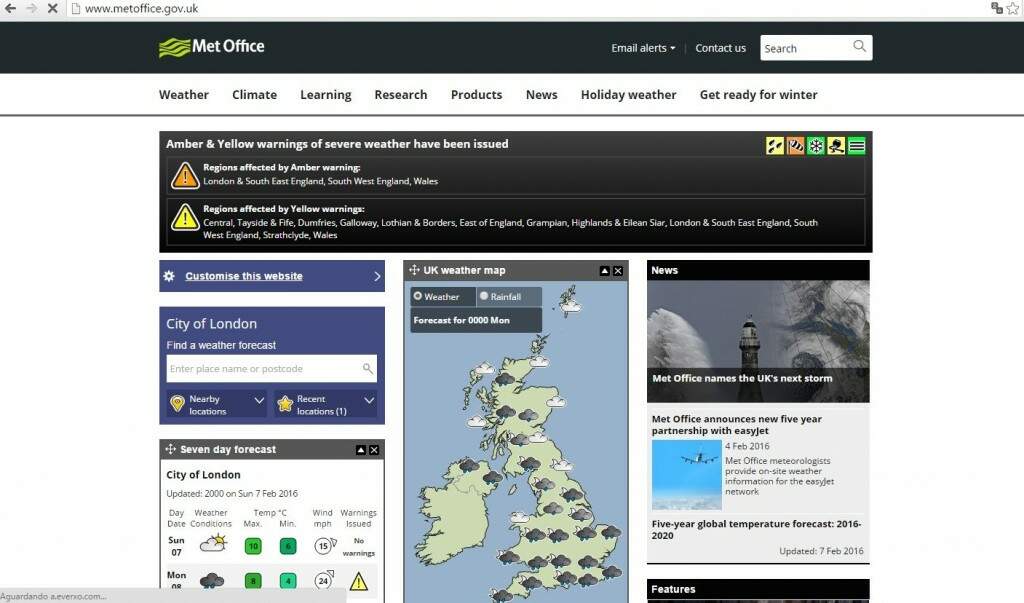Click the place name or postcode field
Viewport: 1024px width, 603px height.
pyautogui.click(x=263, y=369)
